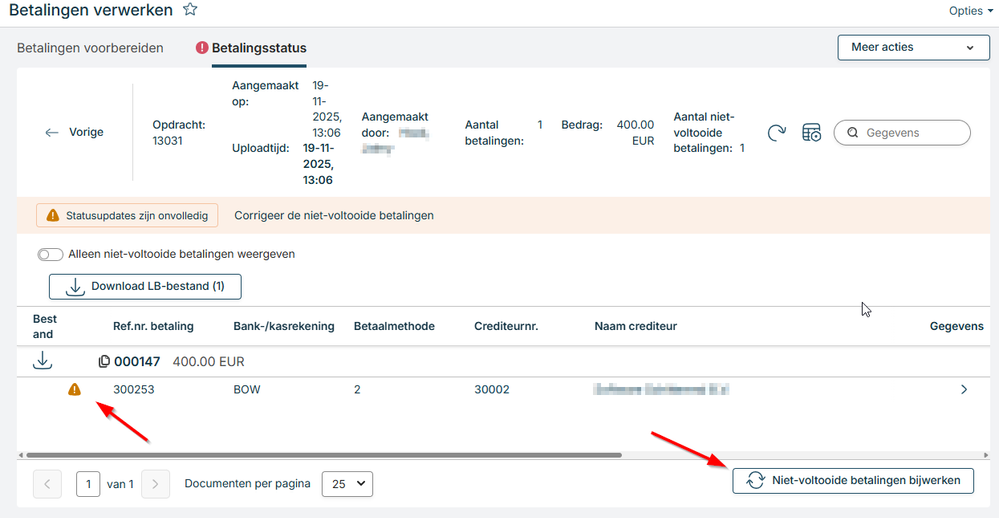Switch to Betalingen voorbereiden tab
The height and width of the screenshot is (518, 999).
coord(90,48)
